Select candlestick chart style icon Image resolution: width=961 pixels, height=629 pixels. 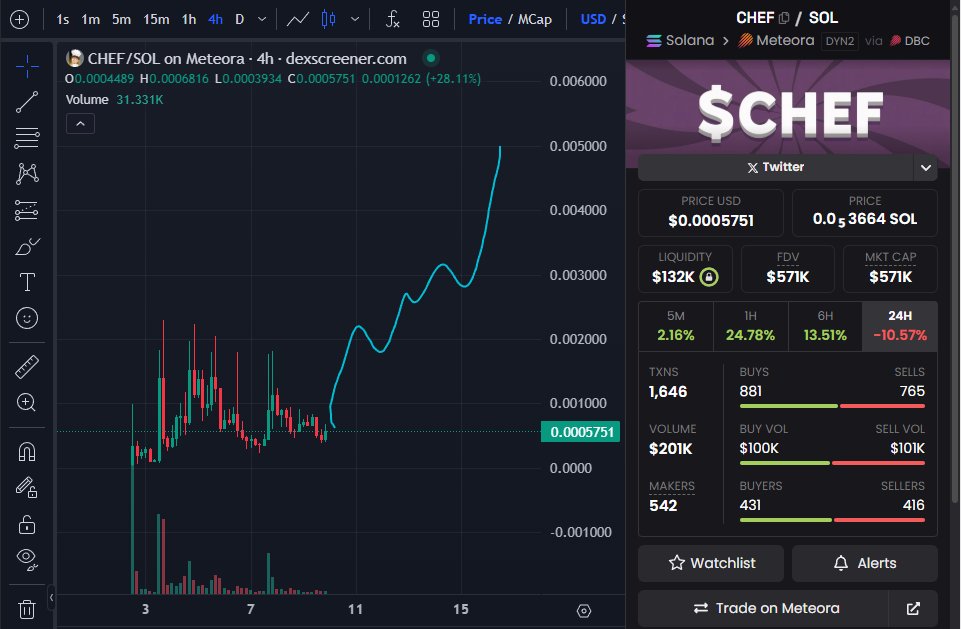(x=329, y=20)
